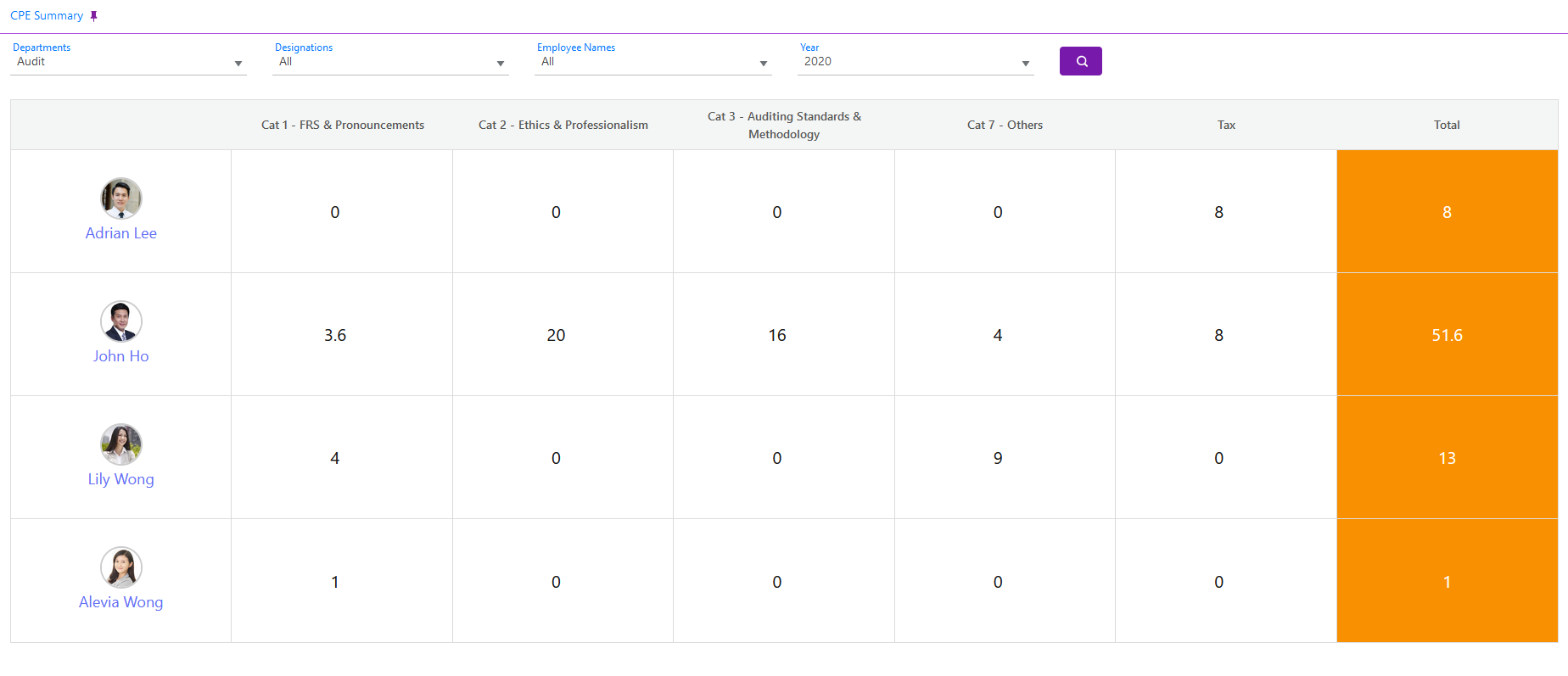
Task: Click Alevia Wong's avatar image
Action: point(121,567)
